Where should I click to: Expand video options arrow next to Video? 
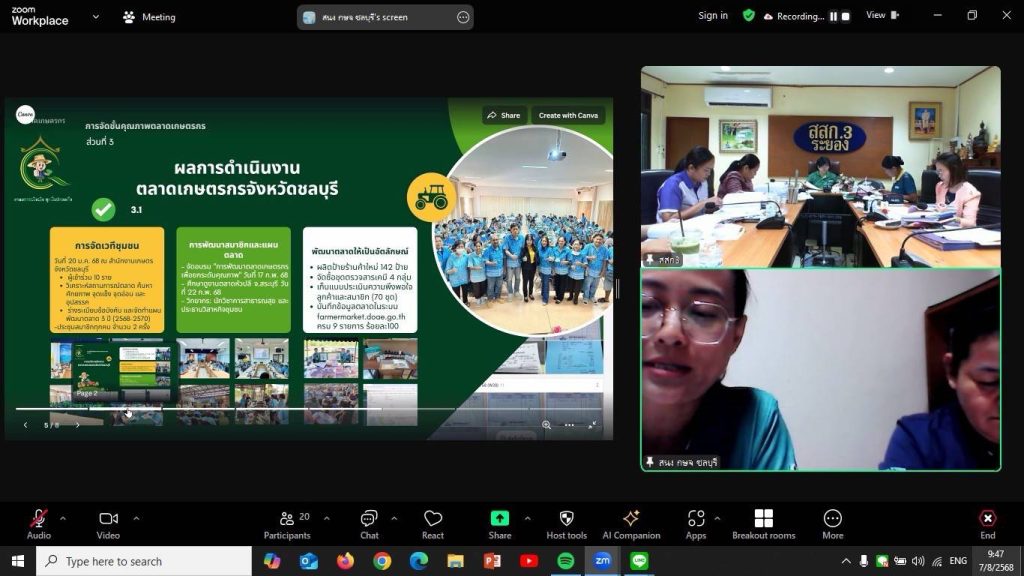pos(136,518)
